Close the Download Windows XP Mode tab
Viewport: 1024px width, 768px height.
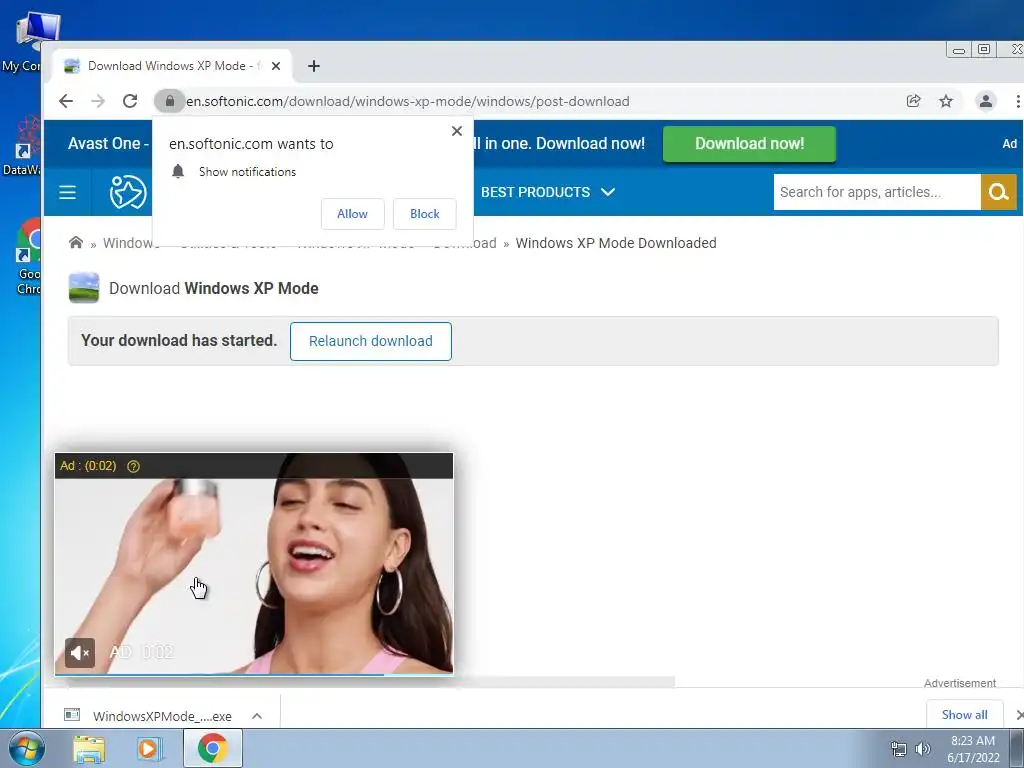pyautogui.click(x=276, y=66)
